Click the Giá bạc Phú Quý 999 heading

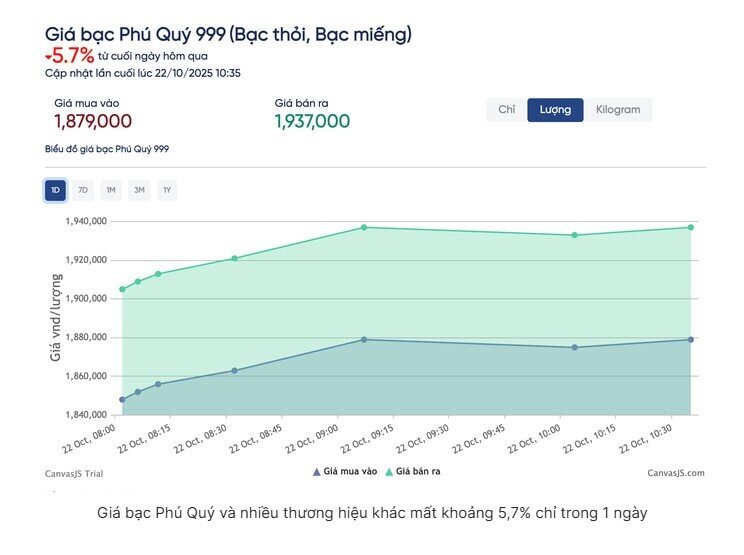tap(228, 35)
